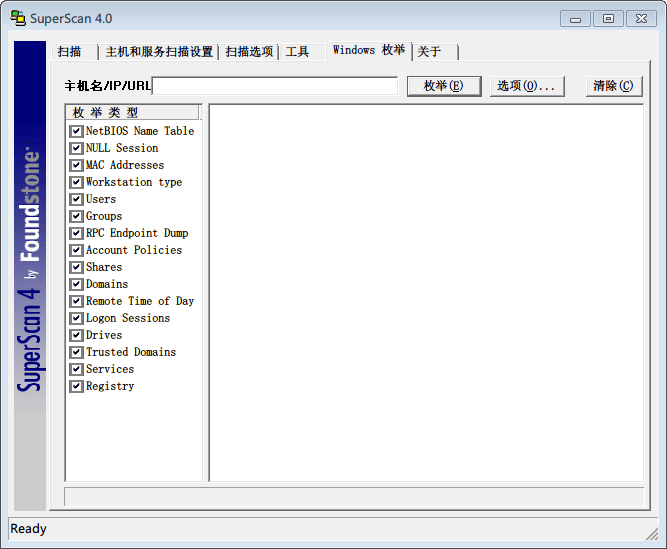
Task: Uncheck the NetBIOS Name Table checkbox
Action: [76, 131]
